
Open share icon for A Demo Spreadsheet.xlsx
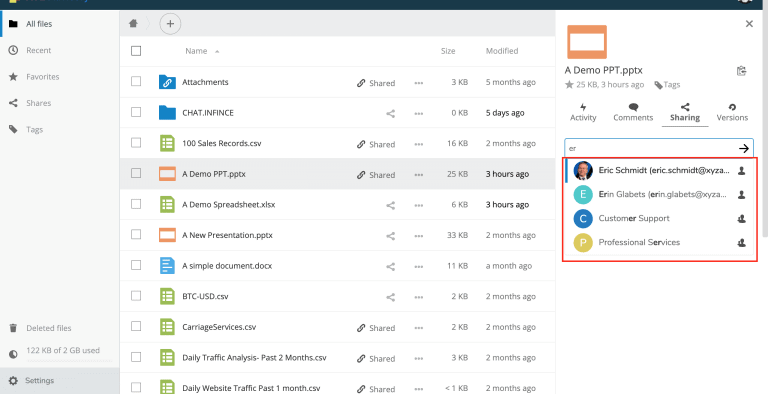(390, 205)
